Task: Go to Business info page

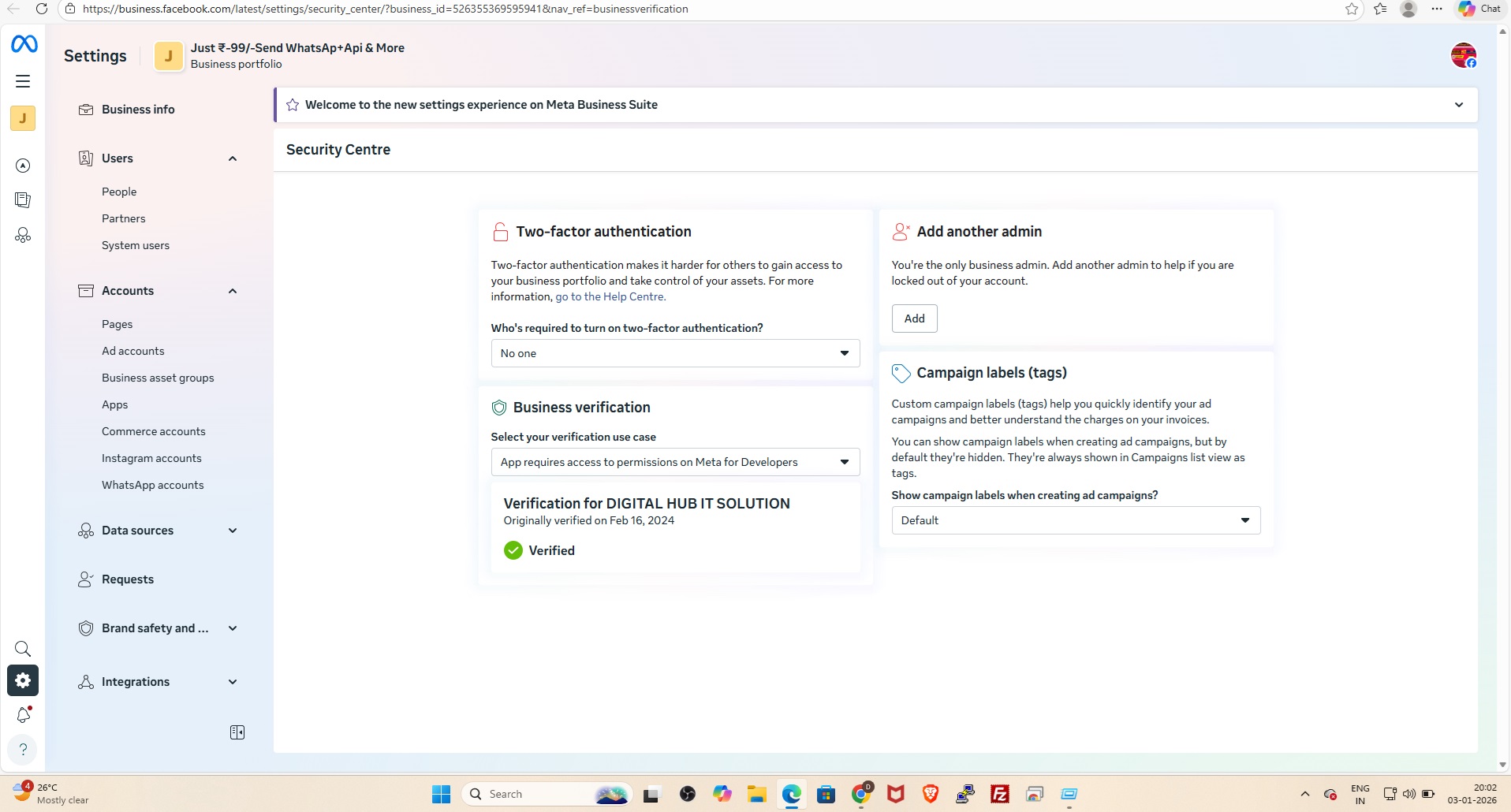Action: (x=138, y=110)
